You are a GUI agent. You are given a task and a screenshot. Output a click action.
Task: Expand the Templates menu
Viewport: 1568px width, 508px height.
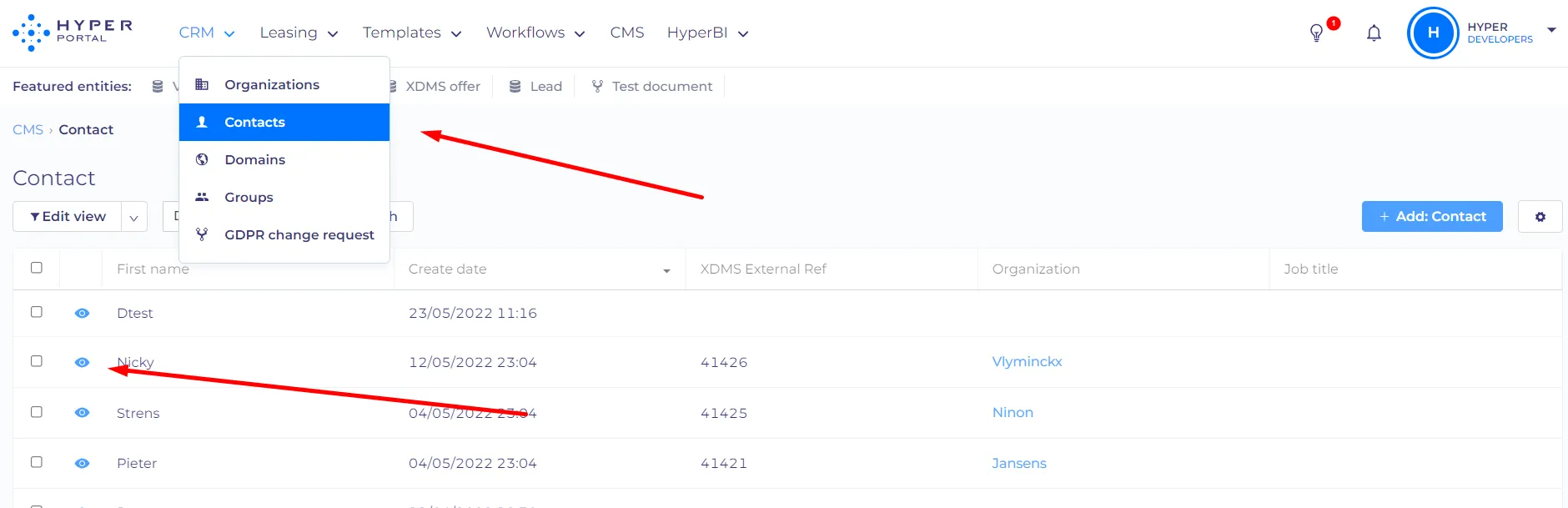click(x=412, y=33)
